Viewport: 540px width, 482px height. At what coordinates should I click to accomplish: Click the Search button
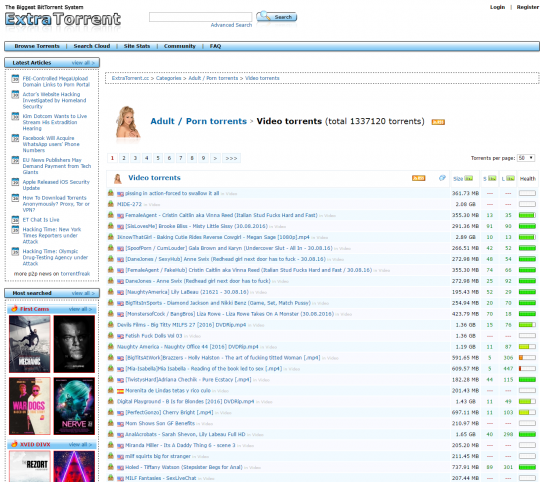[277, 17]
